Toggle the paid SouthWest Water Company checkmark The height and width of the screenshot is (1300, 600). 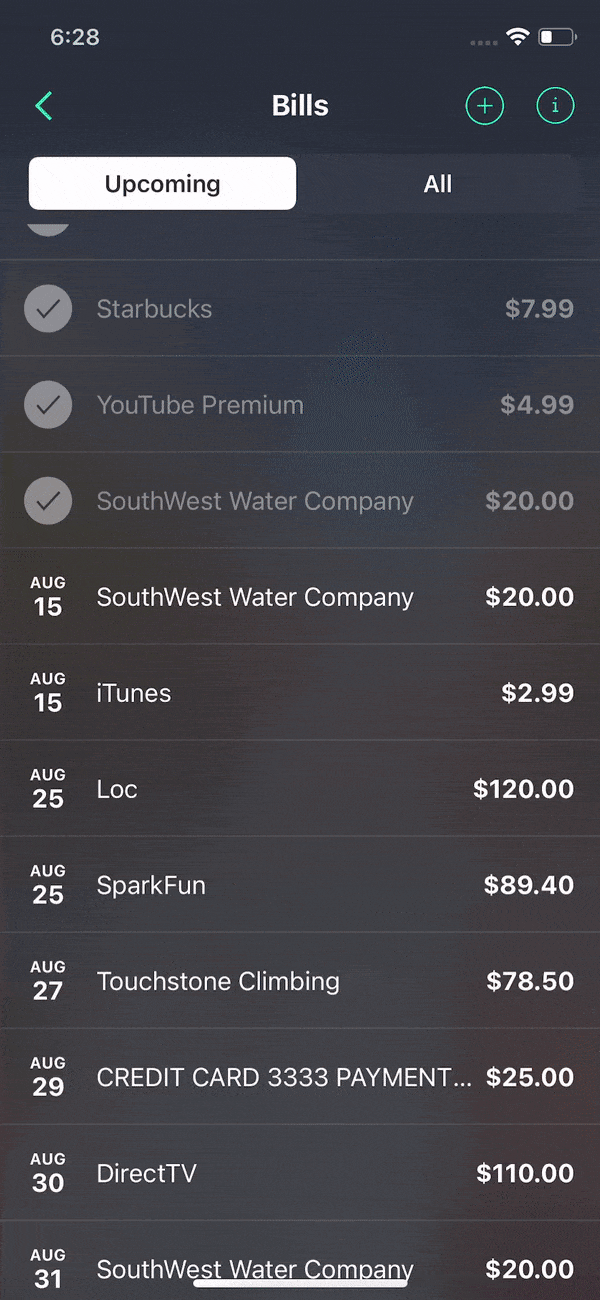48,500
